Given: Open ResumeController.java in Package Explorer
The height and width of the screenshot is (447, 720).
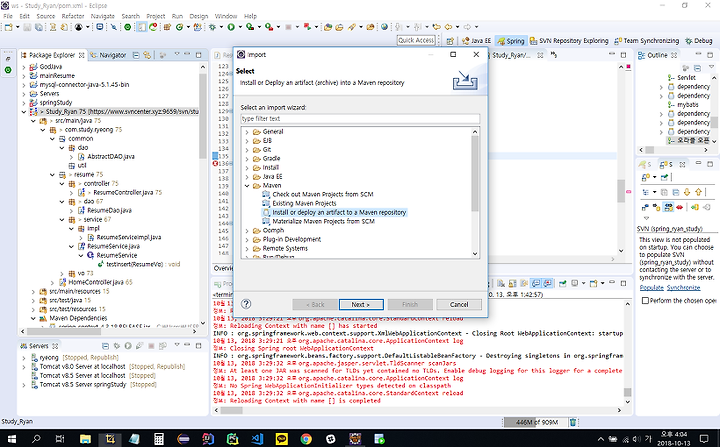Looking at the screenshot, I should [123, 192].
